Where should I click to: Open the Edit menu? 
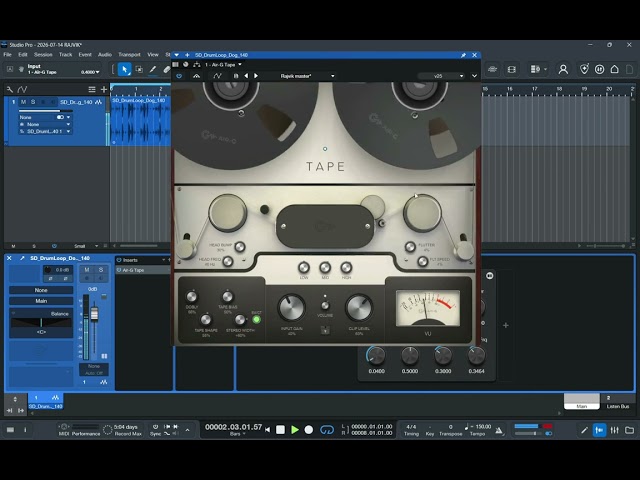tap(22, 55)
